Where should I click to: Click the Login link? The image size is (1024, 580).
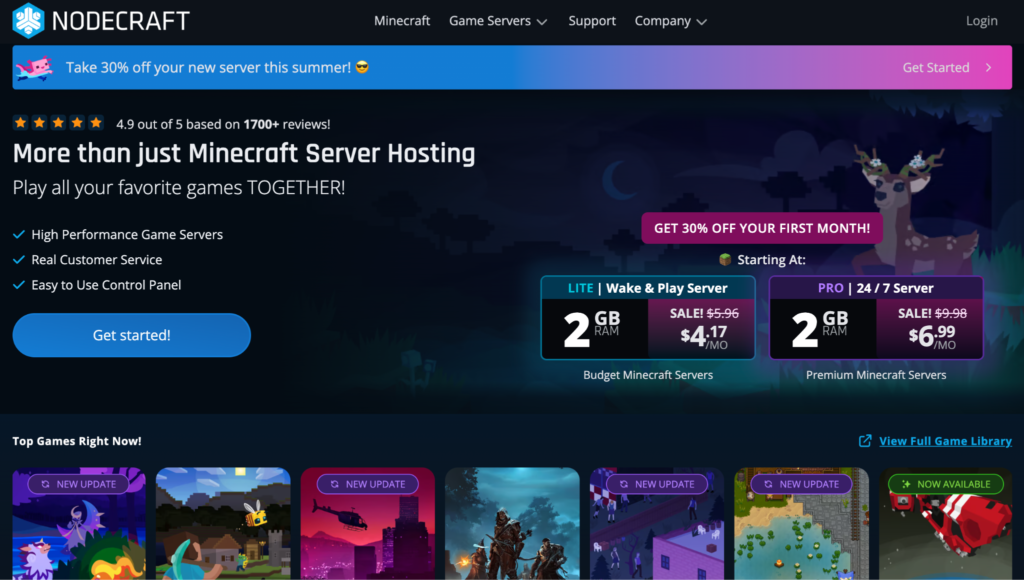[982, 21]
